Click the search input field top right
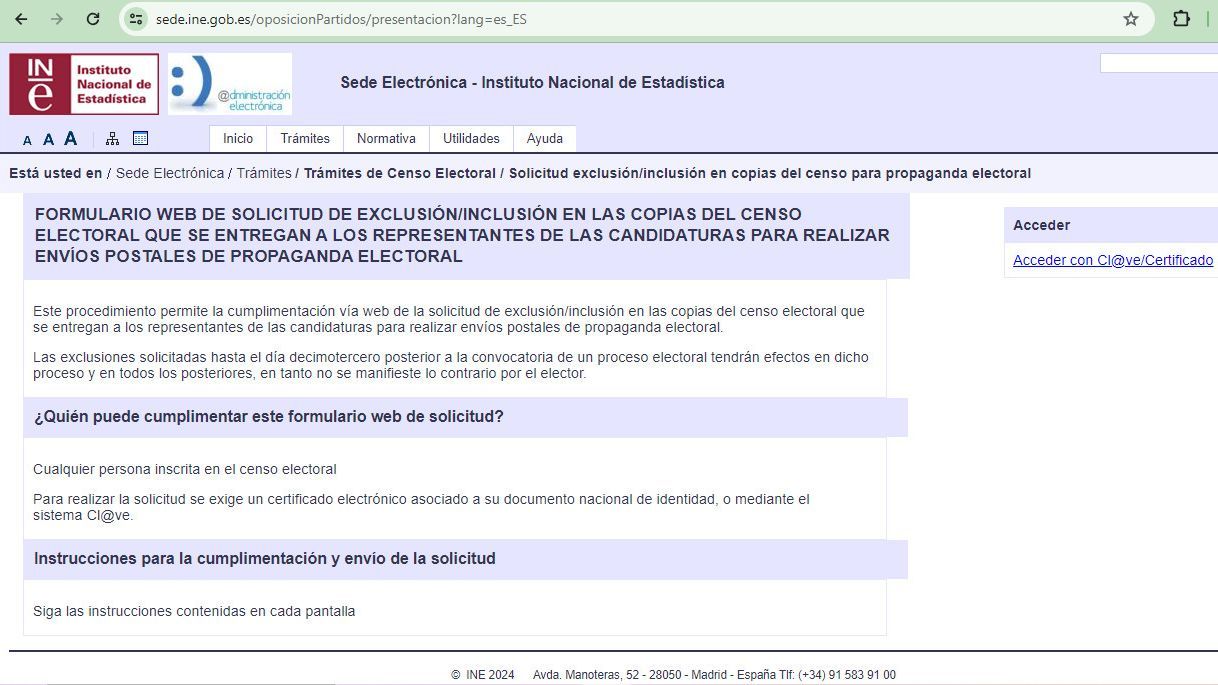The height and width of the screenshot is (685, 1218). [x=1160, y=62]
